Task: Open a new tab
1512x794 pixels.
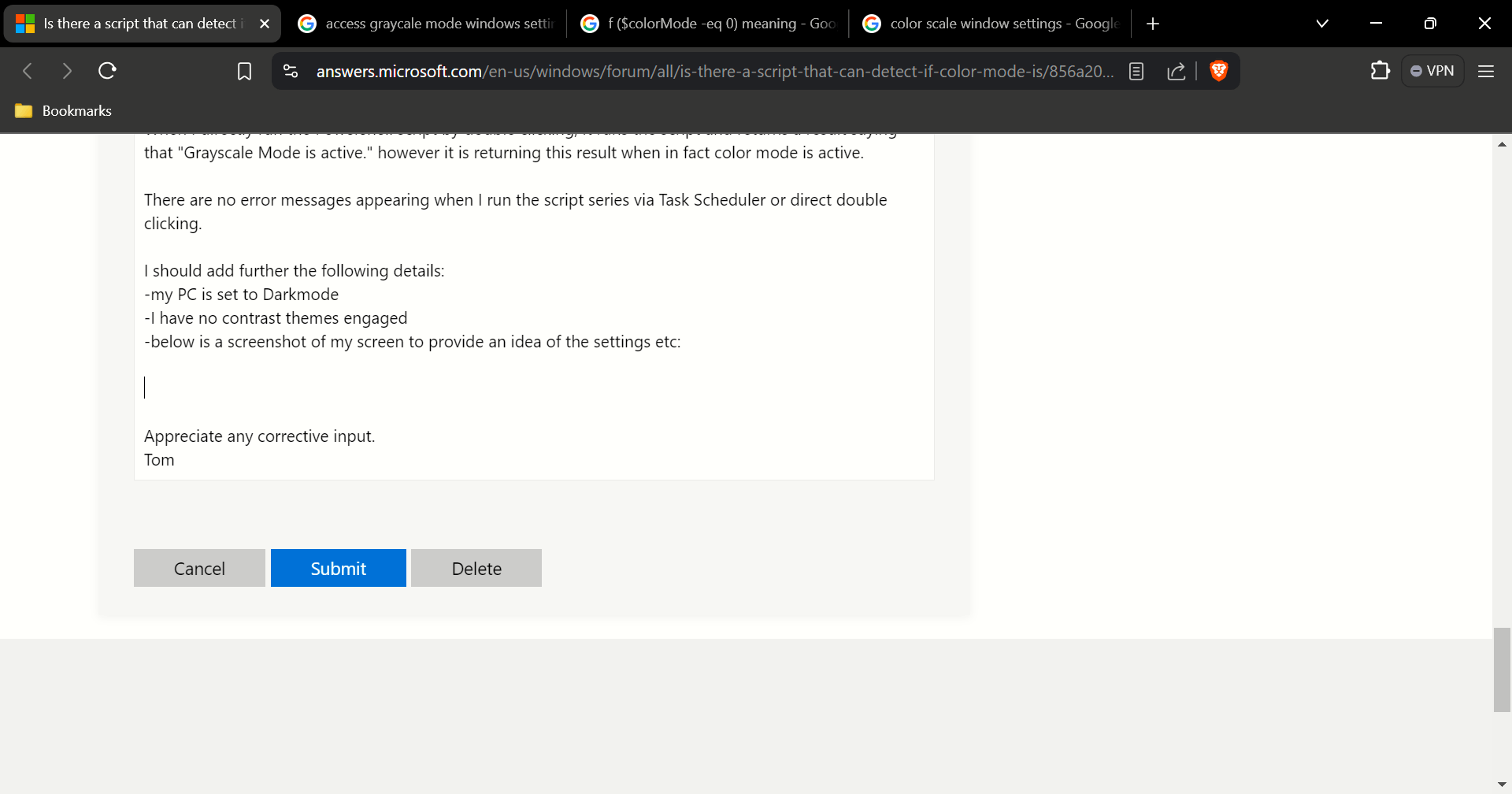Action: pos(1153,24)
